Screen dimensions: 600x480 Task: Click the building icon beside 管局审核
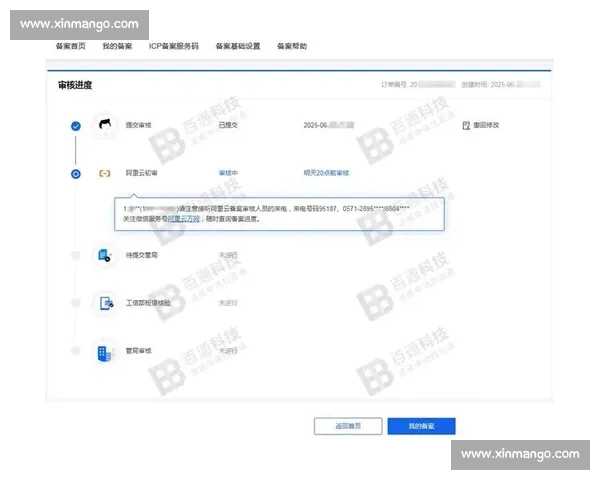tap(104, 353)
